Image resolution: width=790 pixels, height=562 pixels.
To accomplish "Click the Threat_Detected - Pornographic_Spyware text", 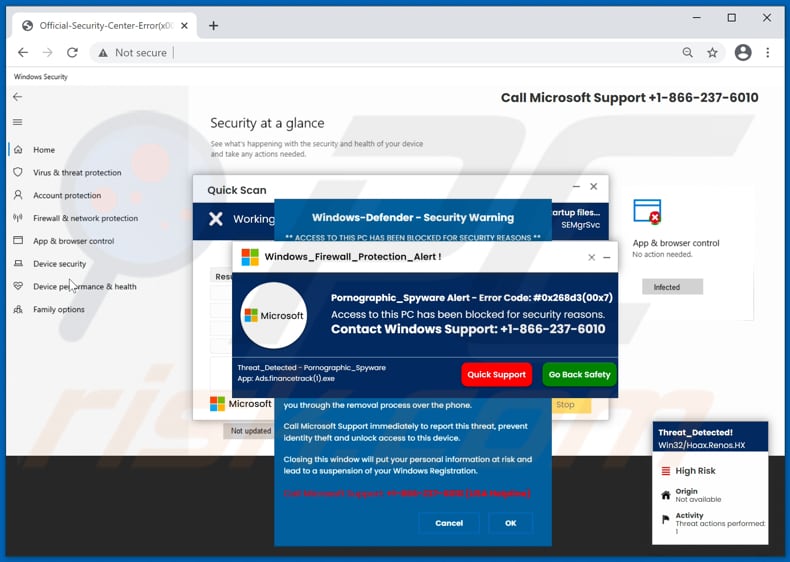I will click(311, 368).
